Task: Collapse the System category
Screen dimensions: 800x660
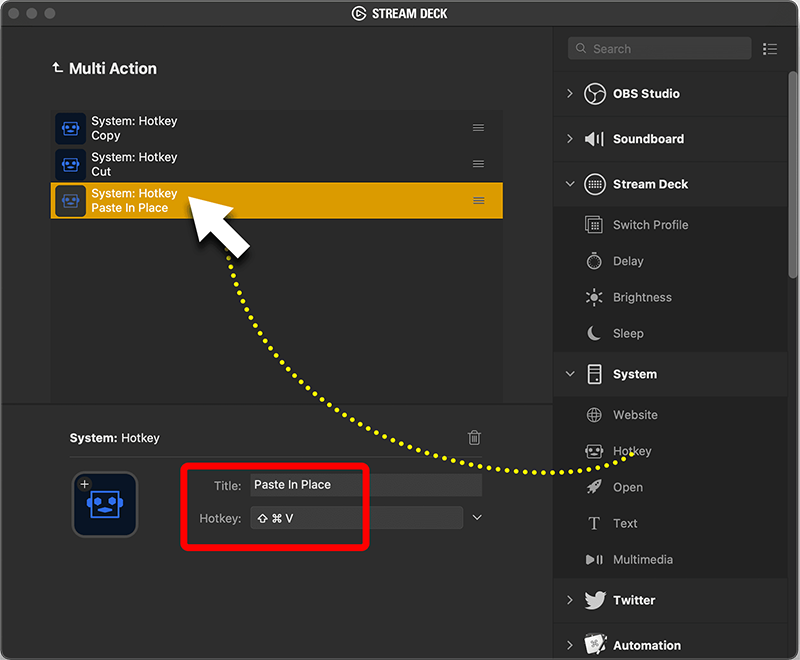Action: click(570, 374)
